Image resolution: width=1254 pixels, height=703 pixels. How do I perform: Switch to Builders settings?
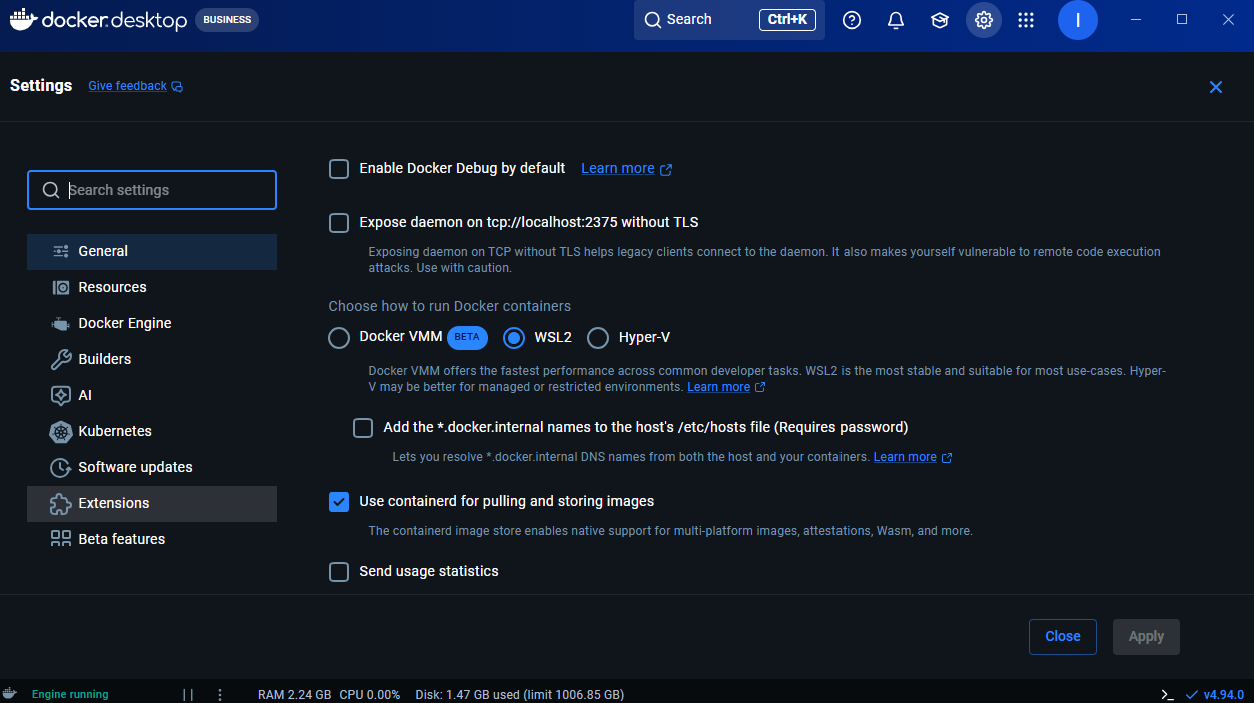pyautogui.click(x=152, y=359)
